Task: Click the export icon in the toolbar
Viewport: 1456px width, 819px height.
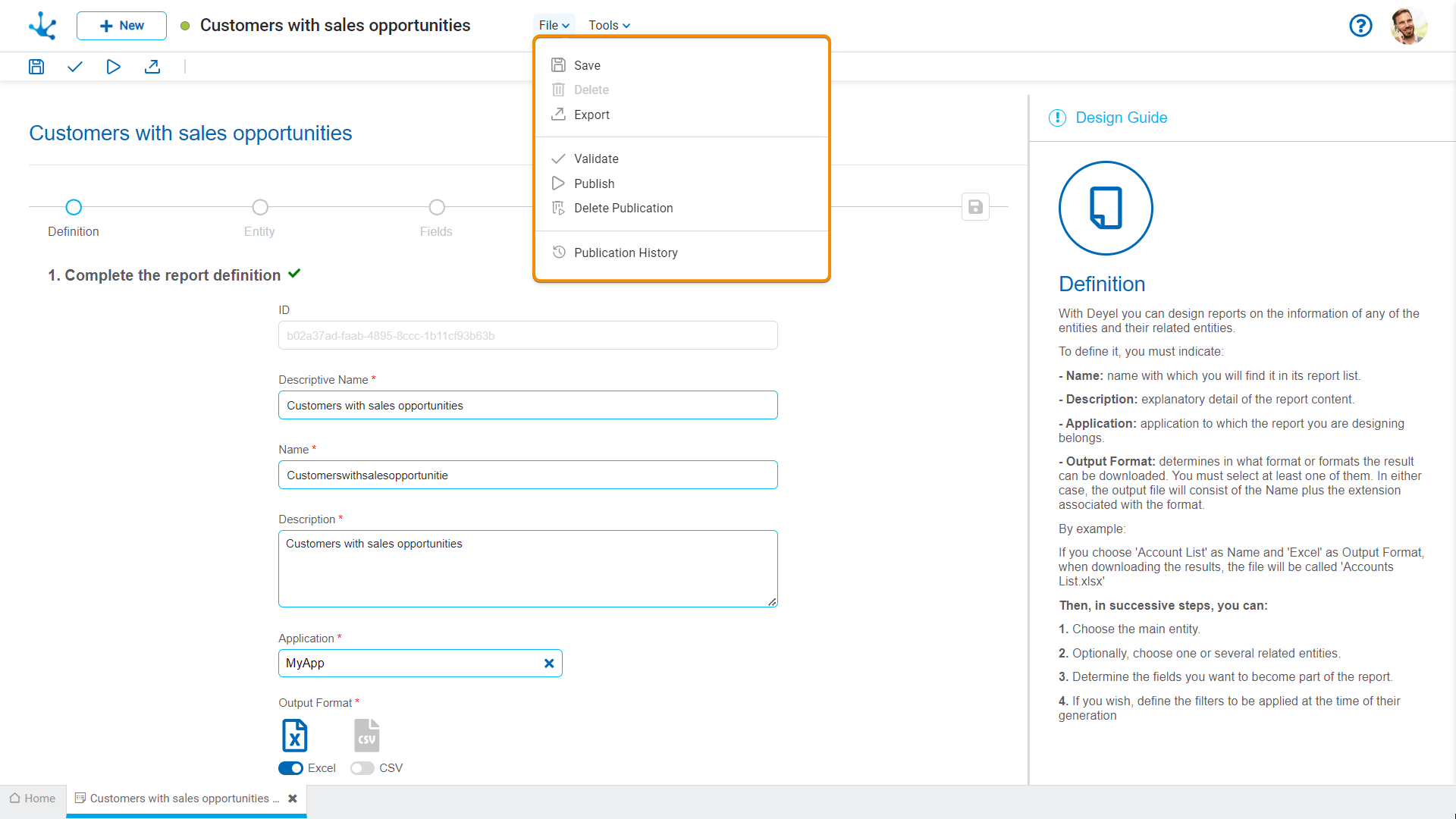Action: (152, 67)
